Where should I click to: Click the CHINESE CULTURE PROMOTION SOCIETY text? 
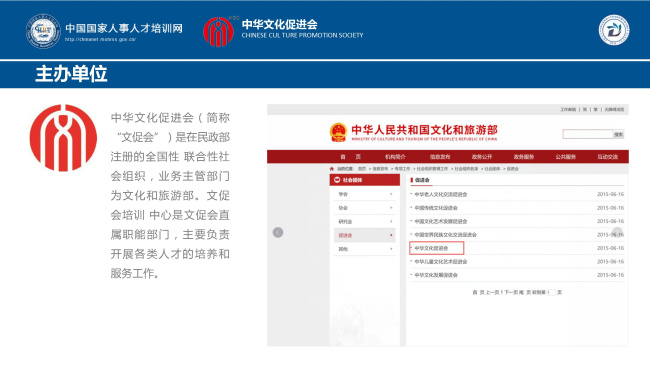pos(302,36)
